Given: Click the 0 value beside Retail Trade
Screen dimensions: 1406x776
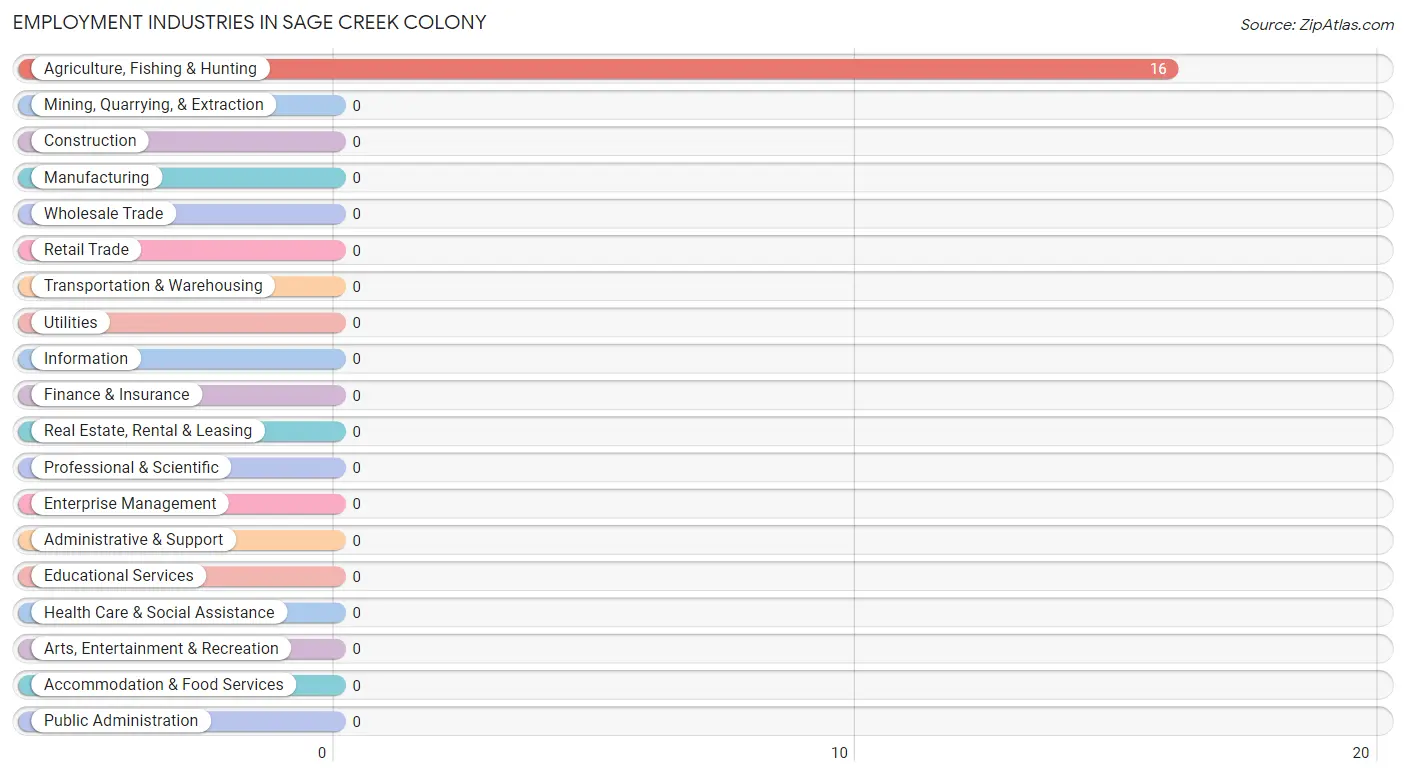Looking at the screenshot, I should pyautogui.click(x=356, y=251).
